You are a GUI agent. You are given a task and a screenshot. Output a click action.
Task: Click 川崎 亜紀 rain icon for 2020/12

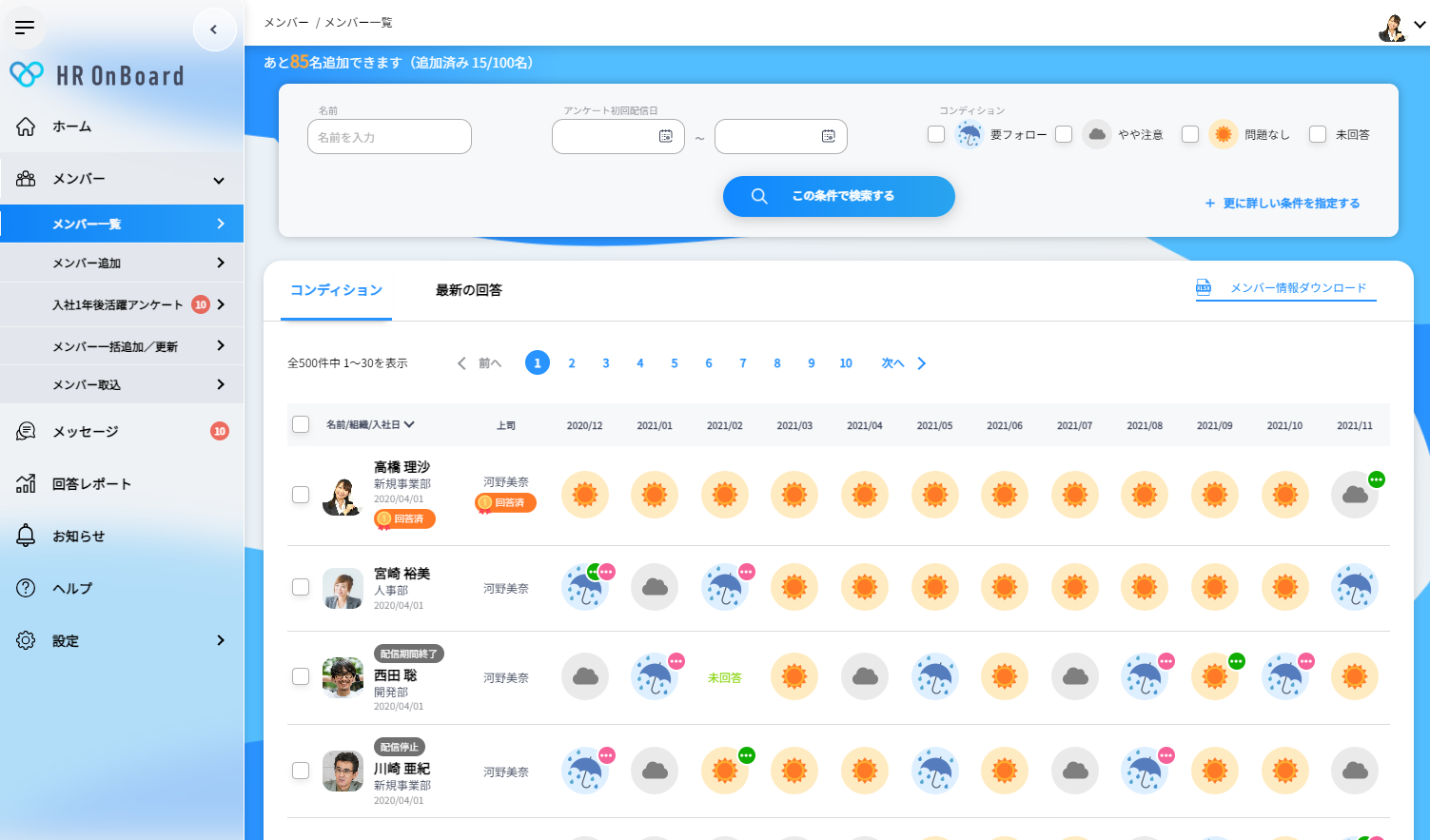(x=585, y=771)
